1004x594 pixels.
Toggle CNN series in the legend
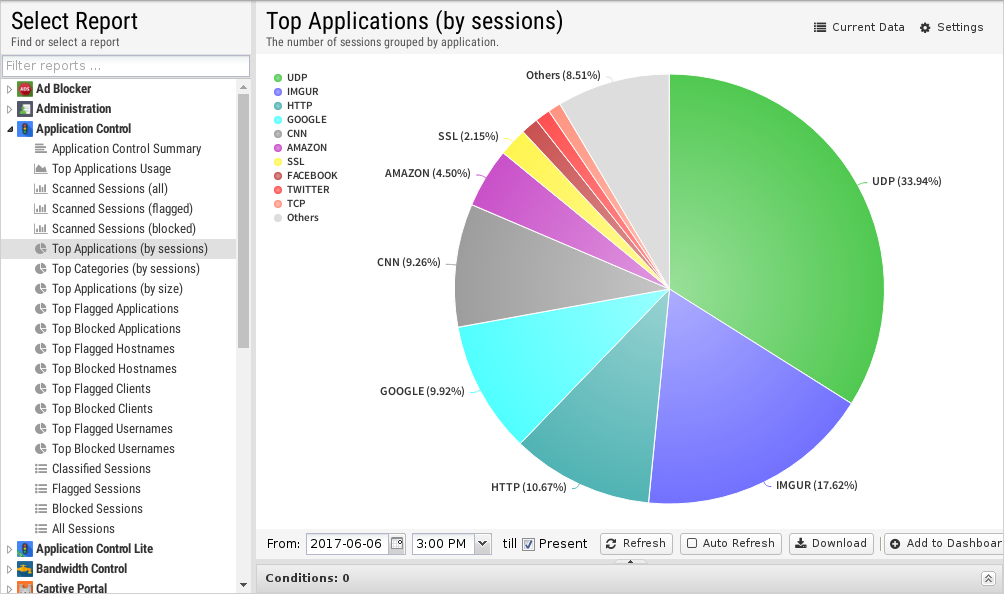click(x=290, y=134)
